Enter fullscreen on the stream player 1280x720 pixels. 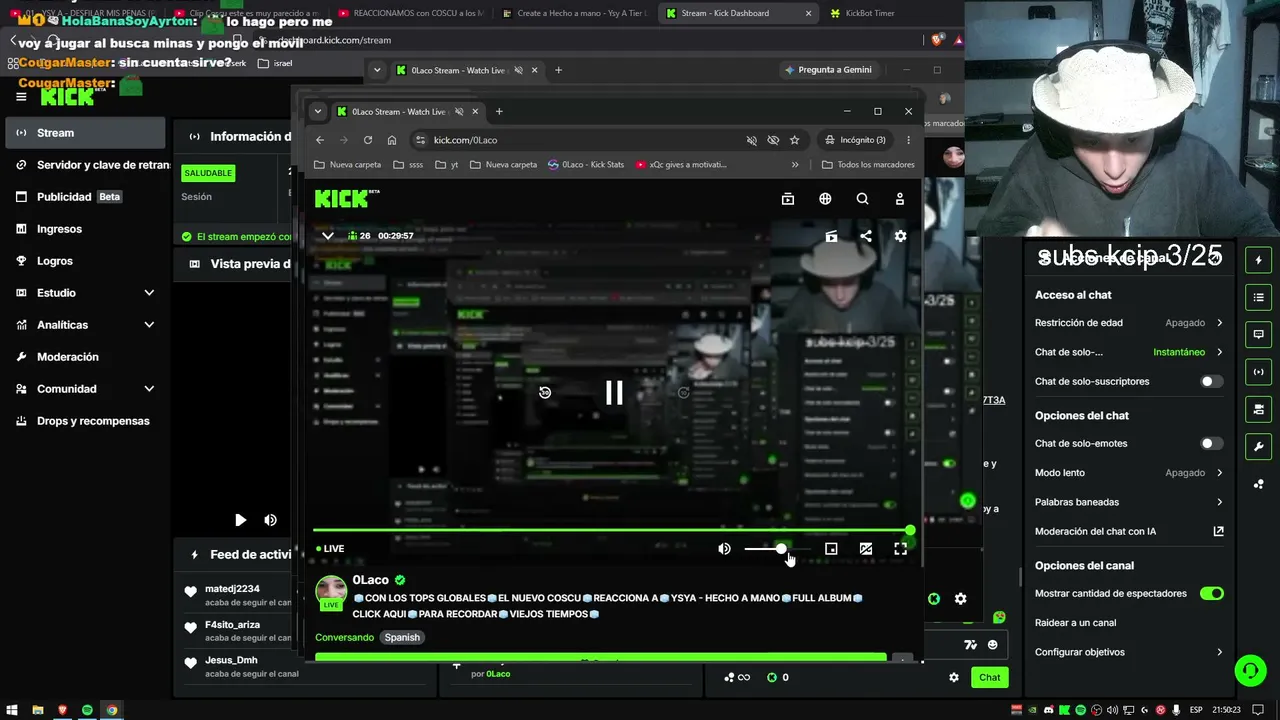coord(900,549)
